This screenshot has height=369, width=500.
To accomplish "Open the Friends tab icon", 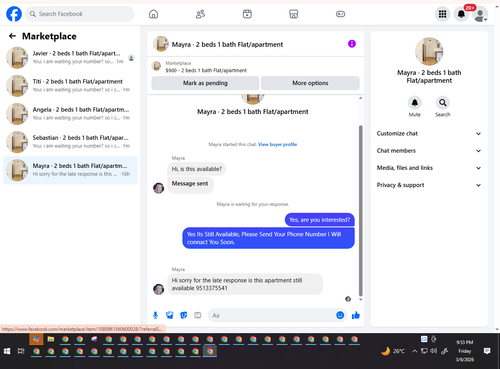I will [200, 14].
